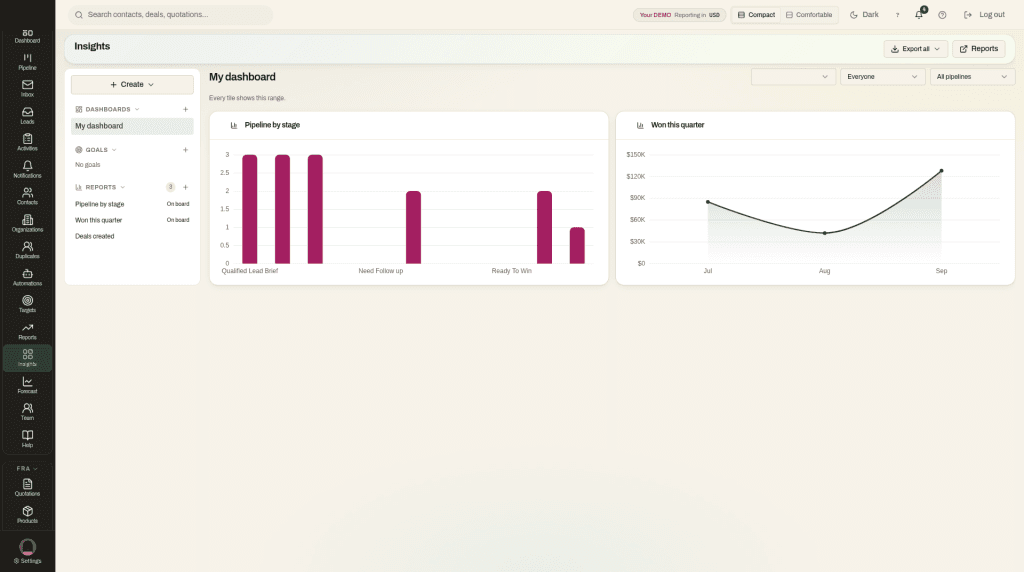Click the Sep data point on line chart
Screen dimensions: 1024x572
(x=941, y=171)
